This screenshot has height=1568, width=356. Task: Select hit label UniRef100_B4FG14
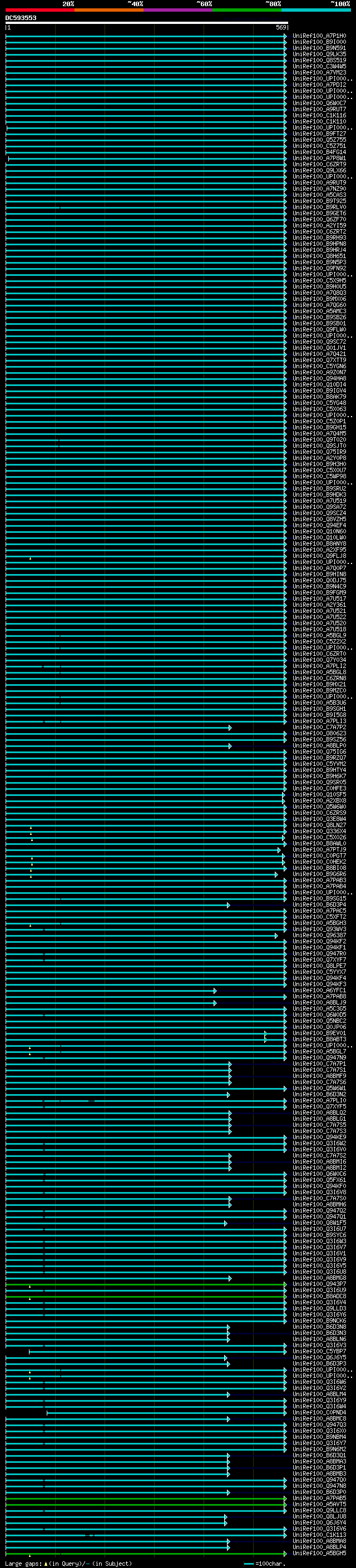[319, 152]
